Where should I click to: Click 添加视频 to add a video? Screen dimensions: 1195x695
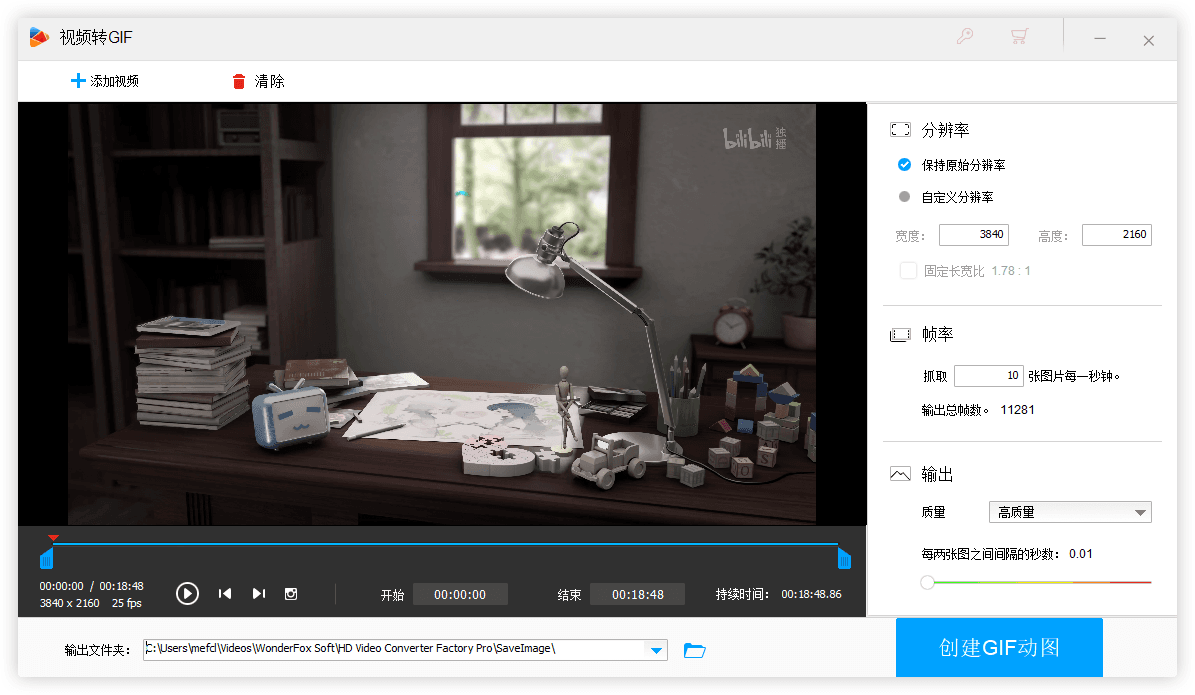point(105,82)
